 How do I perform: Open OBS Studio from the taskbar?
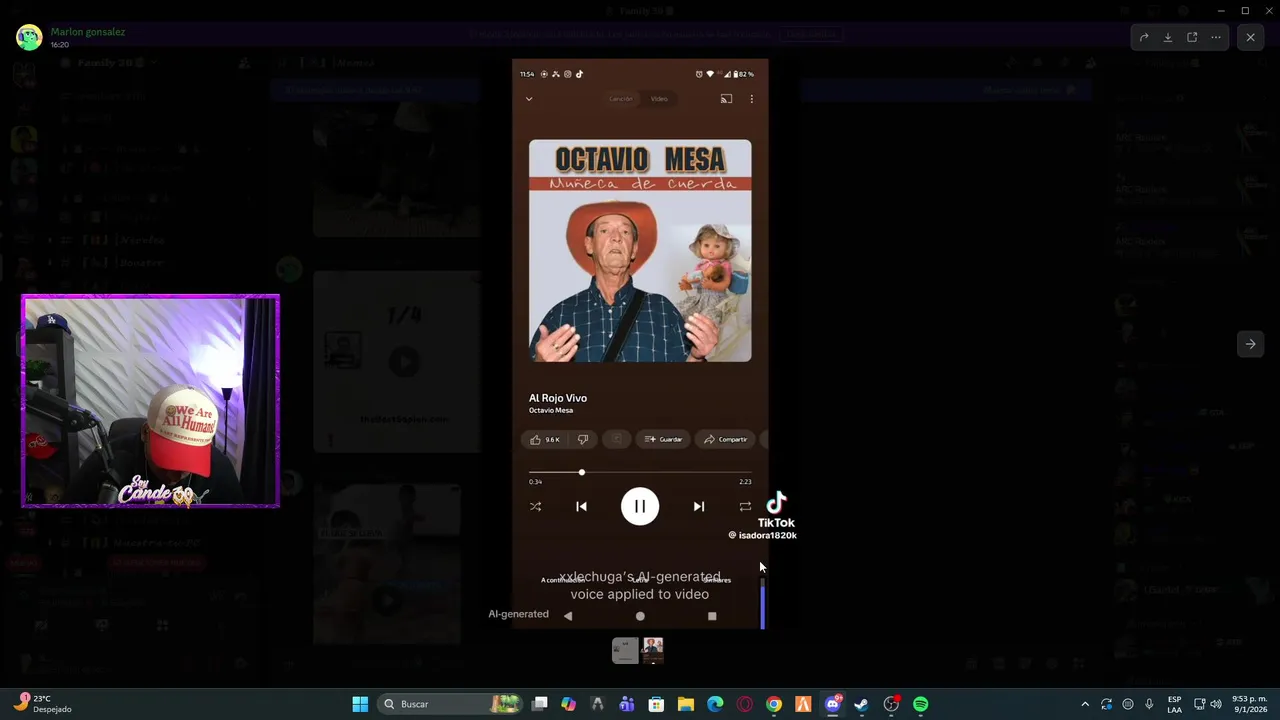[891, 704]
